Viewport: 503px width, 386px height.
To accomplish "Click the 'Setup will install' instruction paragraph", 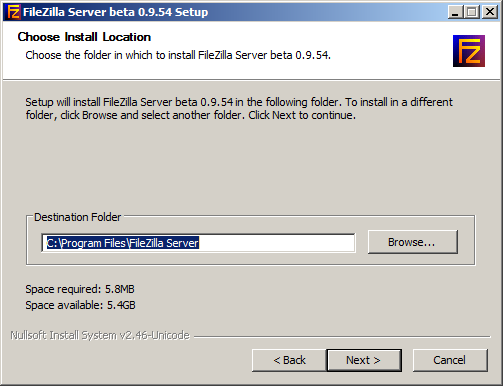I will (x=239, y=109).
